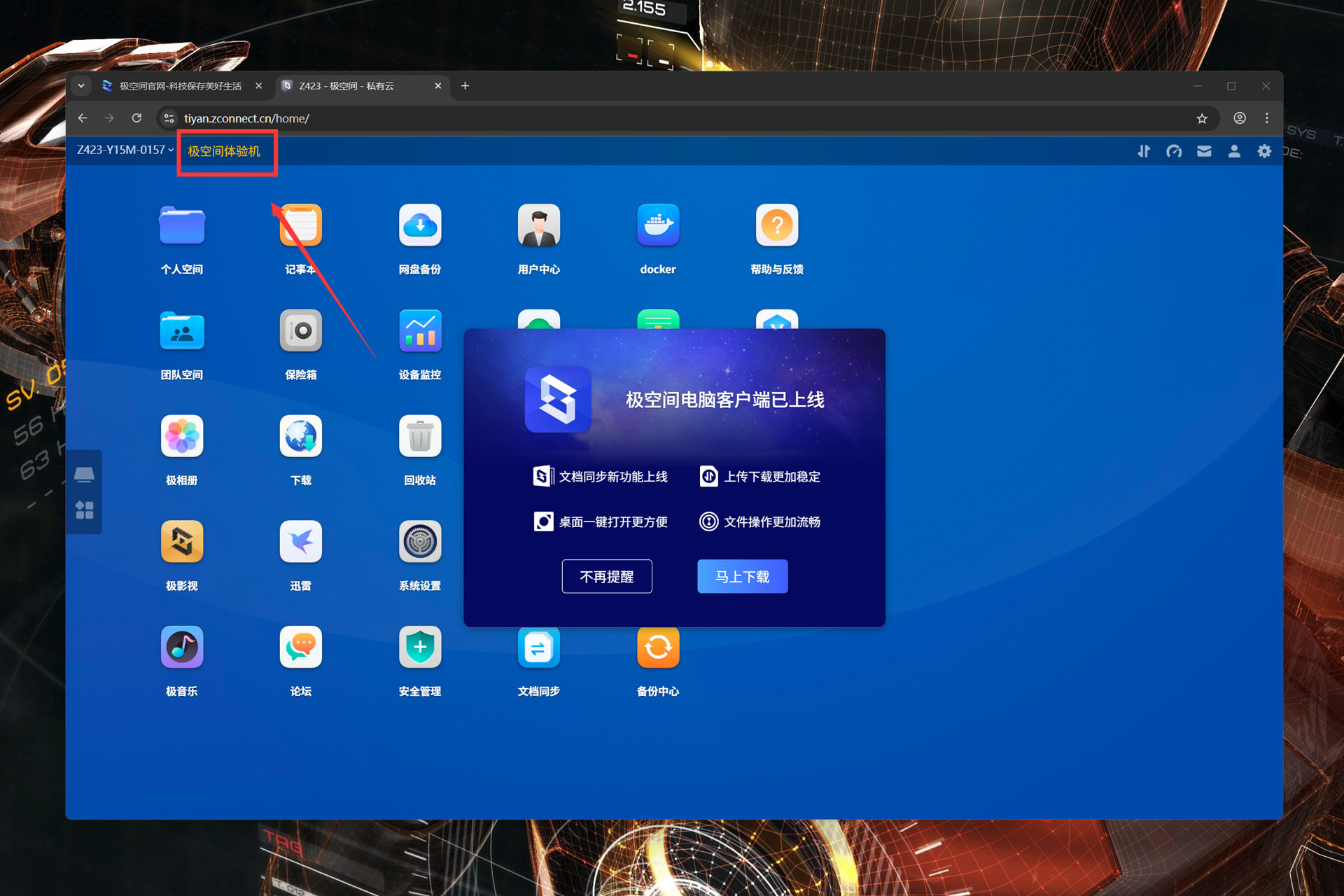Click the 文档同步新功能上线 feature text
The height and width of the screenshot is (896, 1344).
pyautogui.click(x=613, y=477)
